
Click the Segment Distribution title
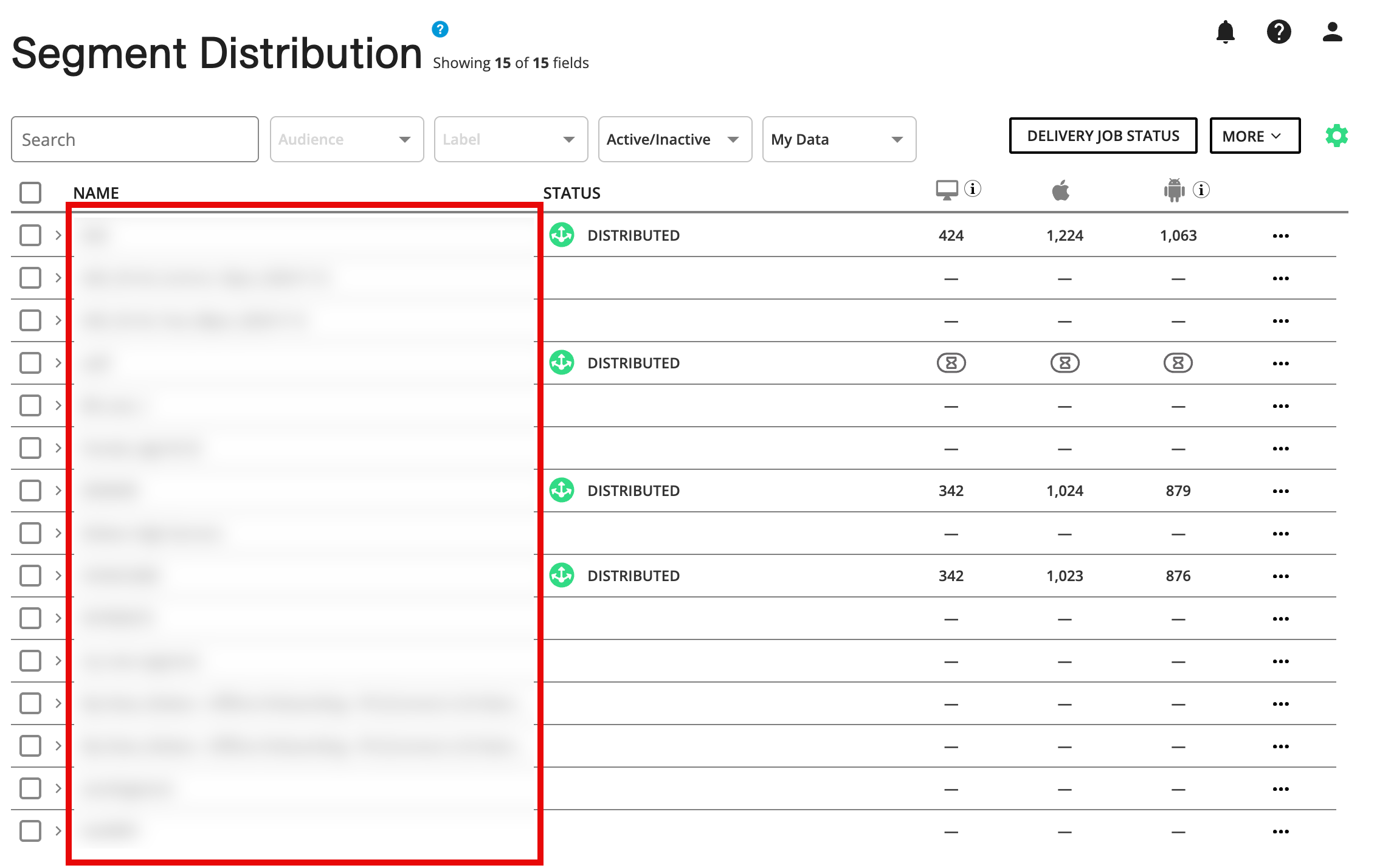point(216,53)
